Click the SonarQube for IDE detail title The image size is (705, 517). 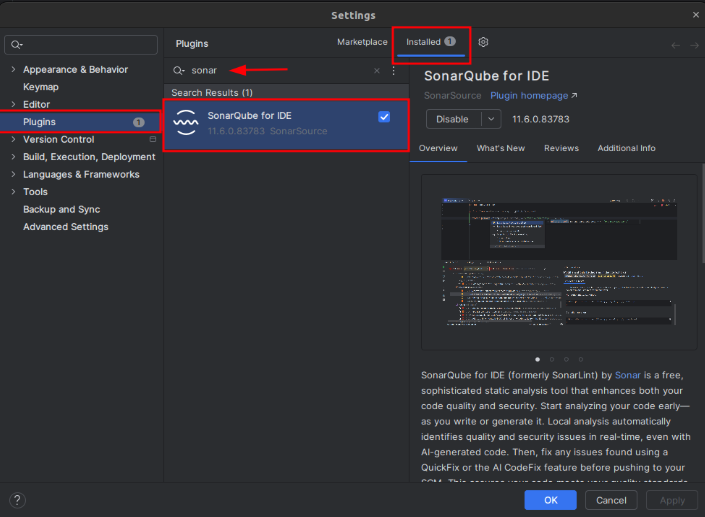(486, 76)
